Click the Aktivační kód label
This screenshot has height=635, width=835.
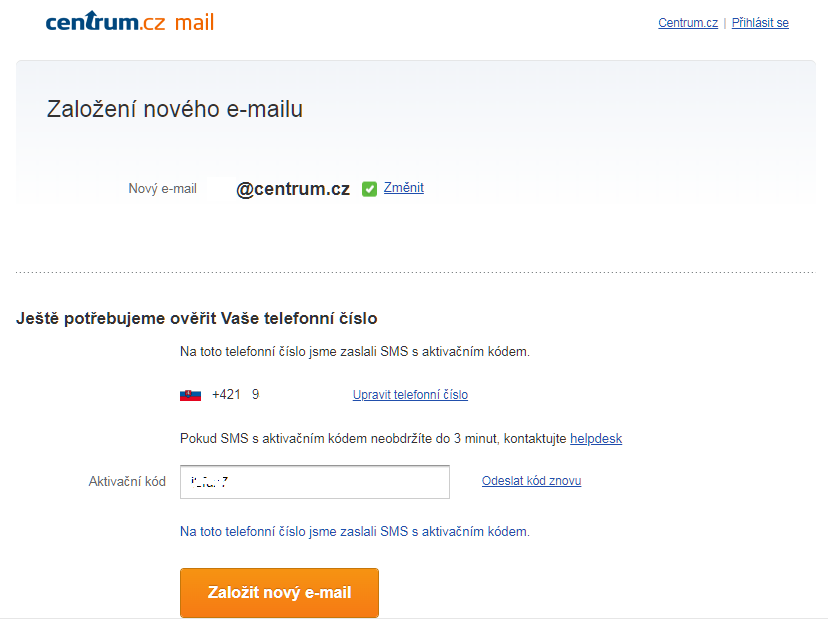point(127,482)
